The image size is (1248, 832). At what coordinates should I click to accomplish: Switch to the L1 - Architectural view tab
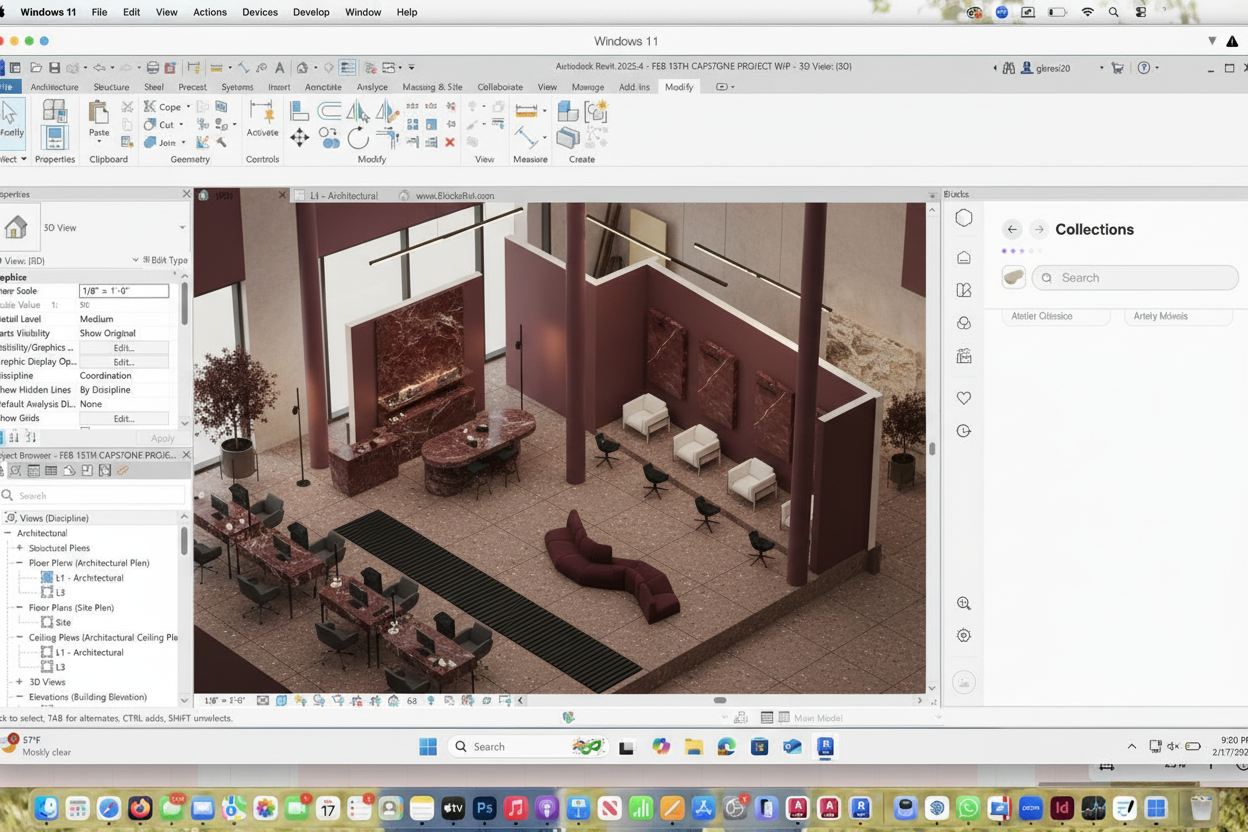coord(343,196)
